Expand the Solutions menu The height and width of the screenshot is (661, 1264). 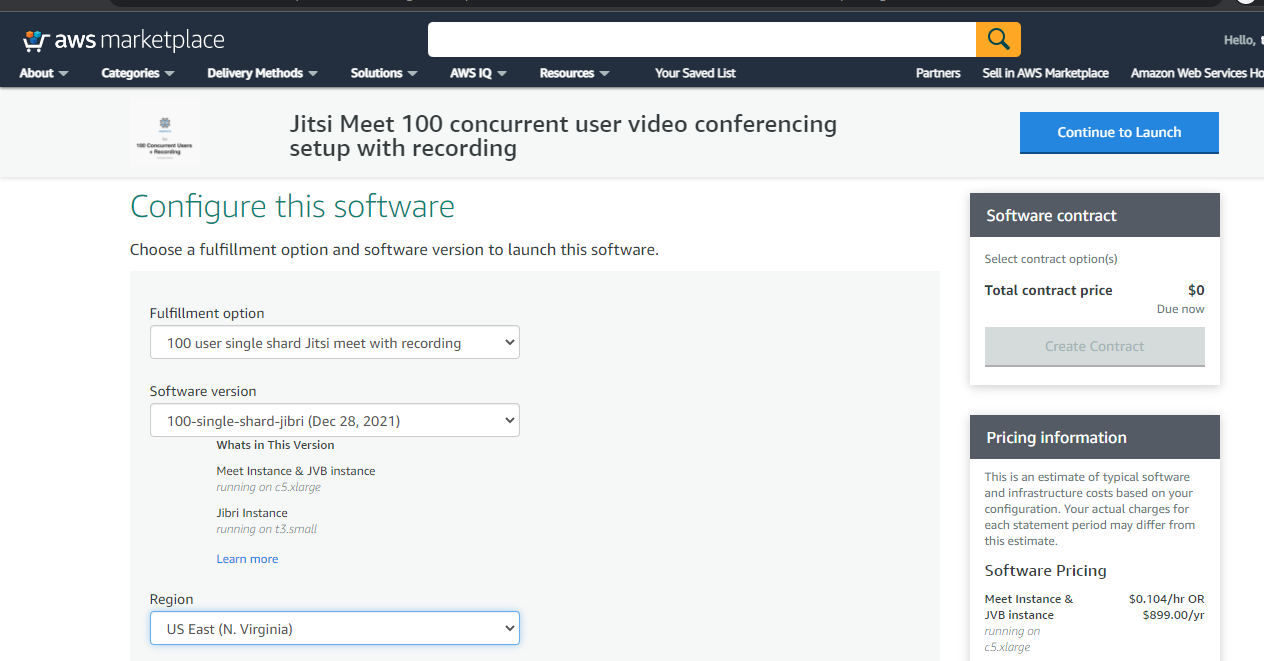[383, 73]
